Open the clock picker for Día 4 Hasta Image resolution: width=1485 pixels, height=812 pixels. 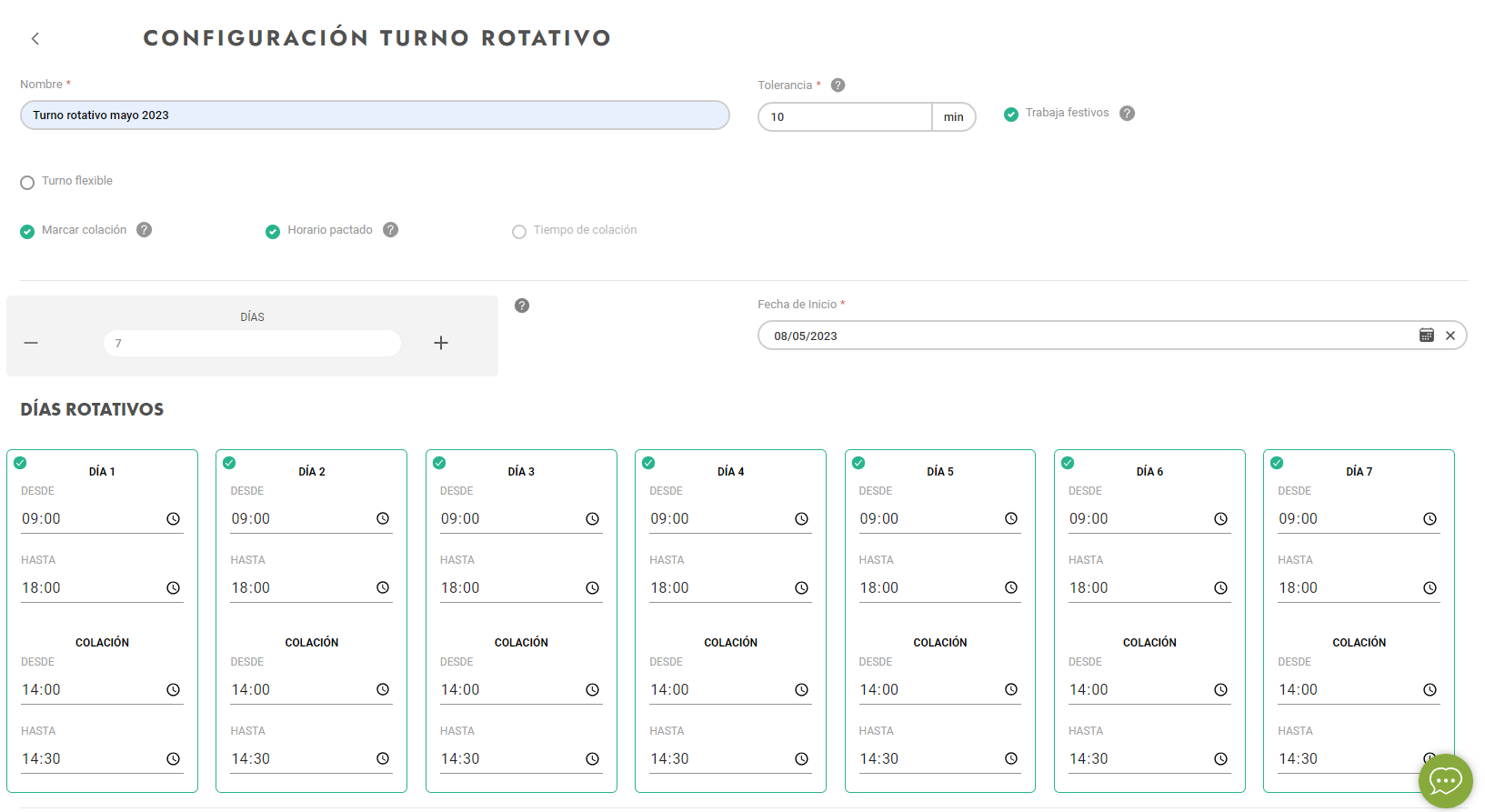pos(801,588)
